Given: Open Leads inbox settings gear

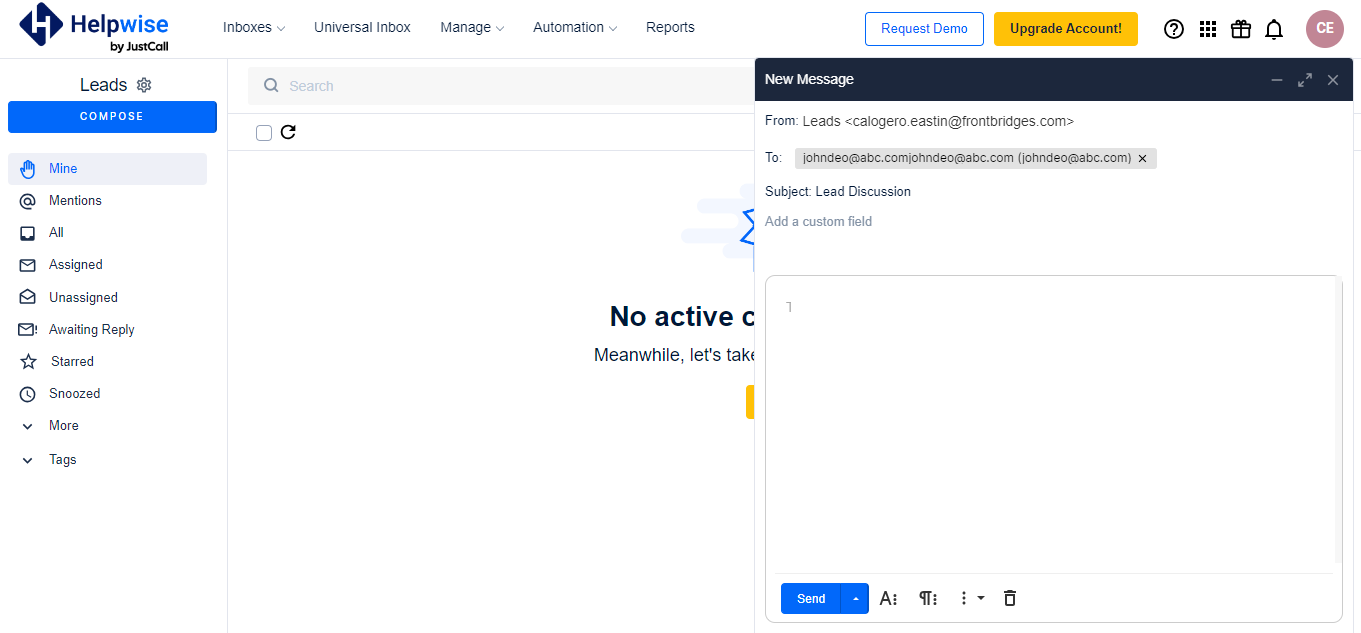Looking at the screenshot, I should [x=144, y=84].
